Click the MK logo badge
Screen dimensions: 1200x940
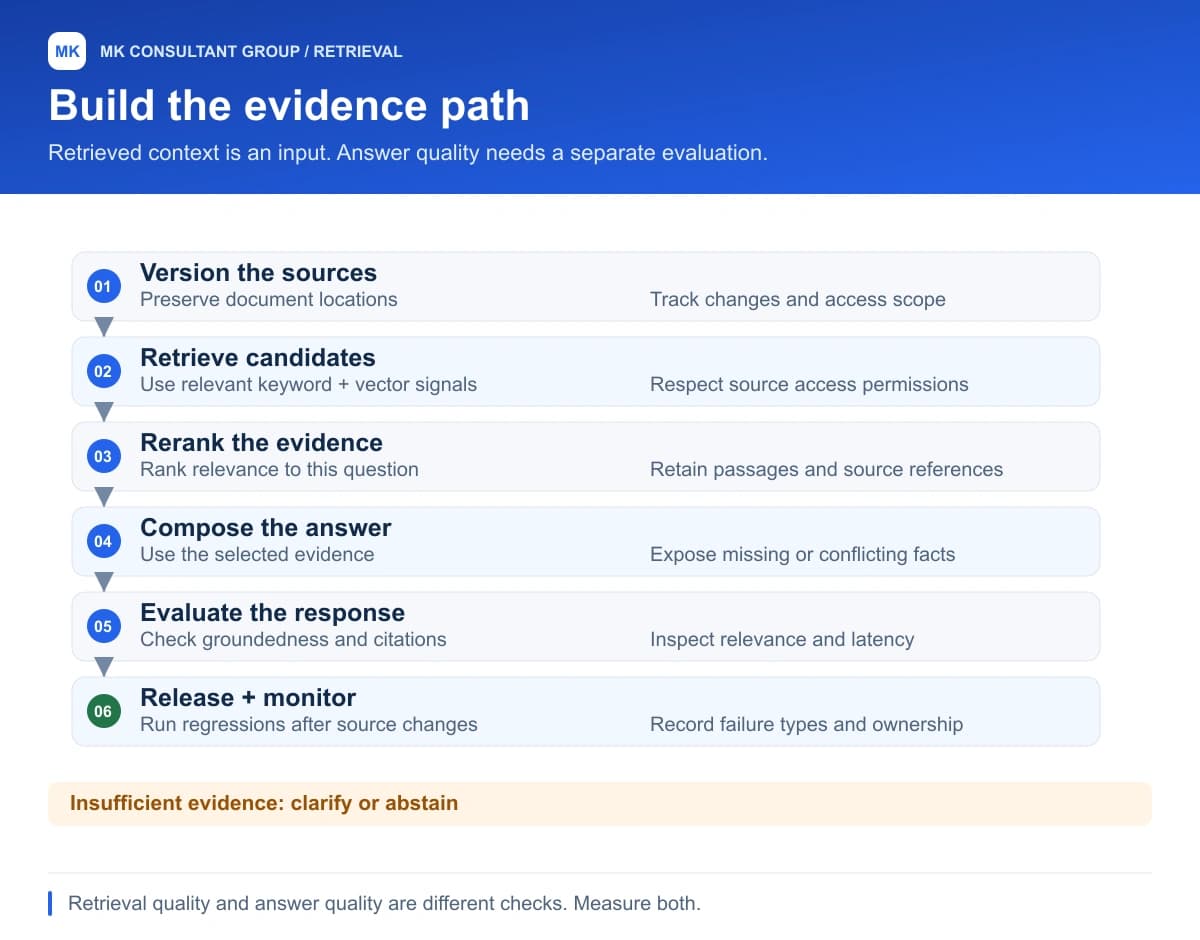pyautogui.click(x=67, y=51)
